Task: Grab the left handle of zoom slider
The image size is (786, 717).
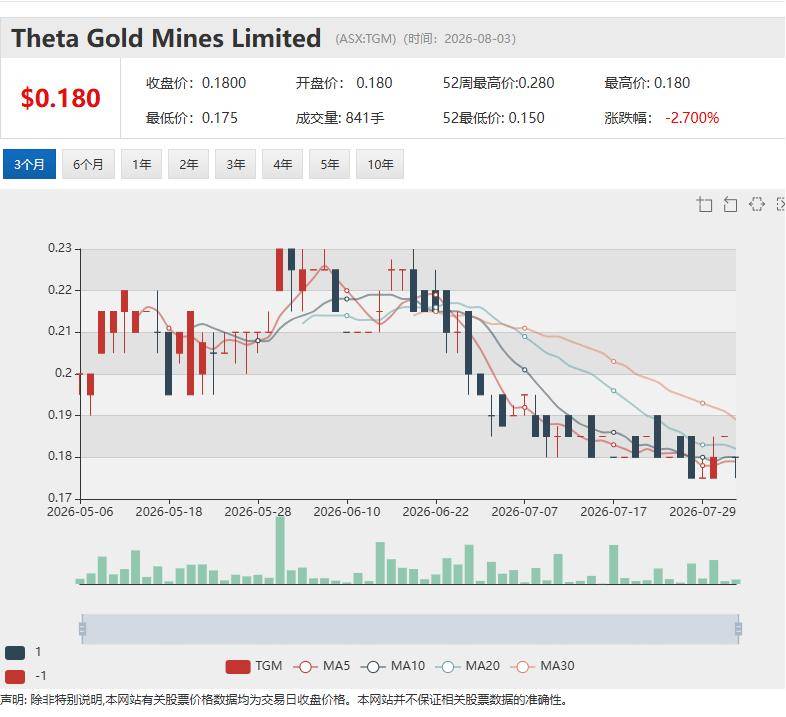Action: 82,629
